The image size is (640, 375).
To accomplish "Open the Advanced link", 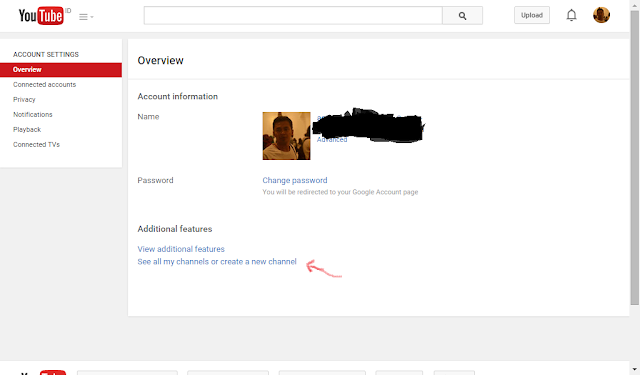I will [332, 140].
